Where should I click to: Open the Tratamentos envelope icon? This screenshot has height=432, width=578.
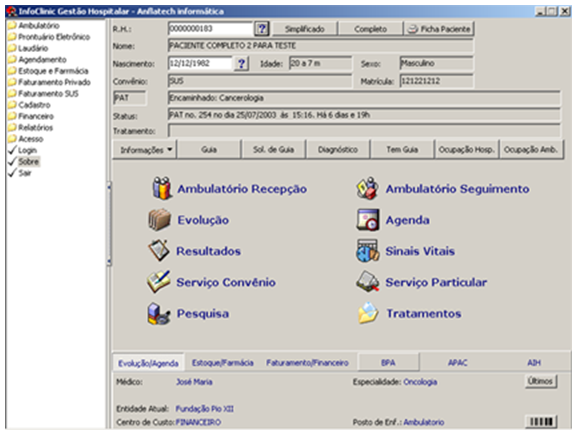tap(368, 313)
